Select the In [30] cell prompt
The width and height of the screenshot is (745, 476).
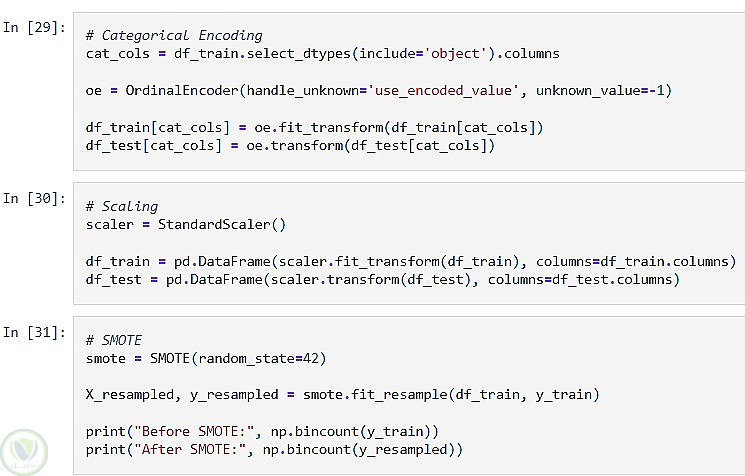click(x=32, y=197)
